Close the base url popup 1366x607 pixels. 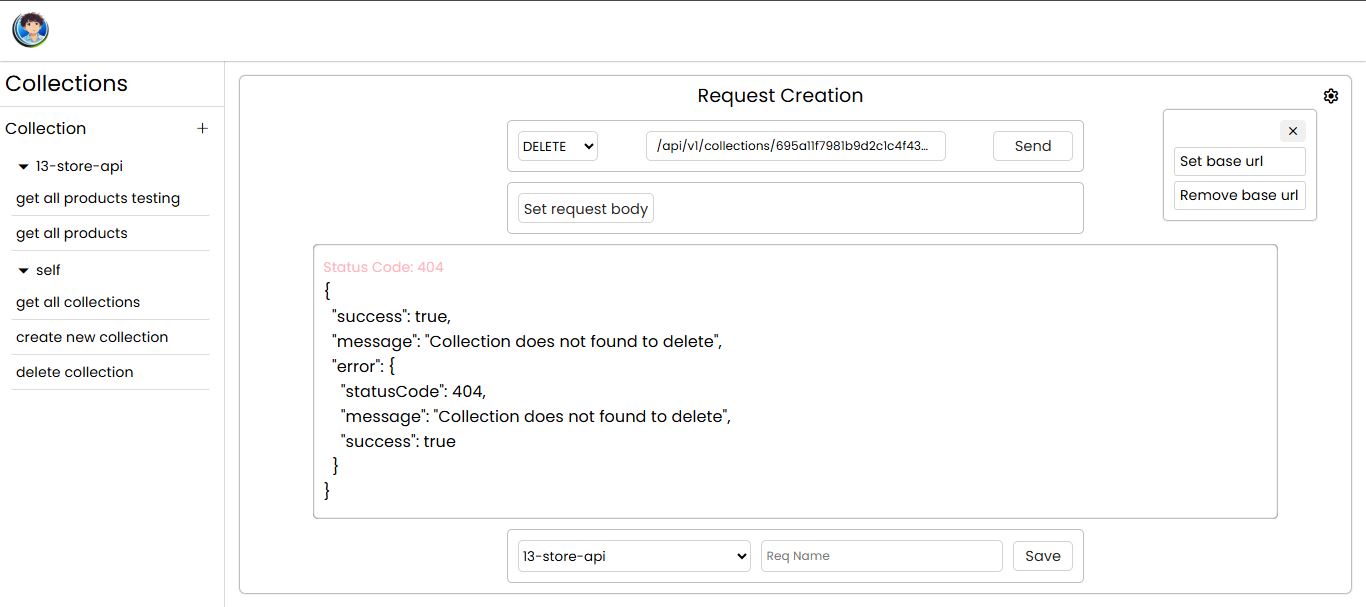[1293, 131]
